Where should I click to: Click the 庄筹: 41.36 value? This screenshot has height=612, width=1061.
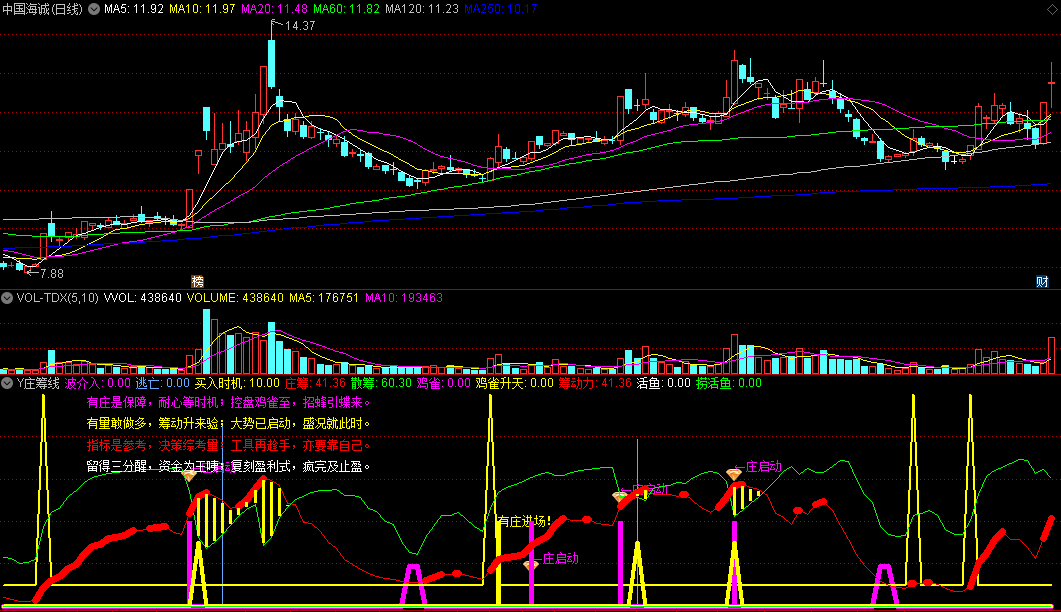pyautogui.click(x=315, y=383)
